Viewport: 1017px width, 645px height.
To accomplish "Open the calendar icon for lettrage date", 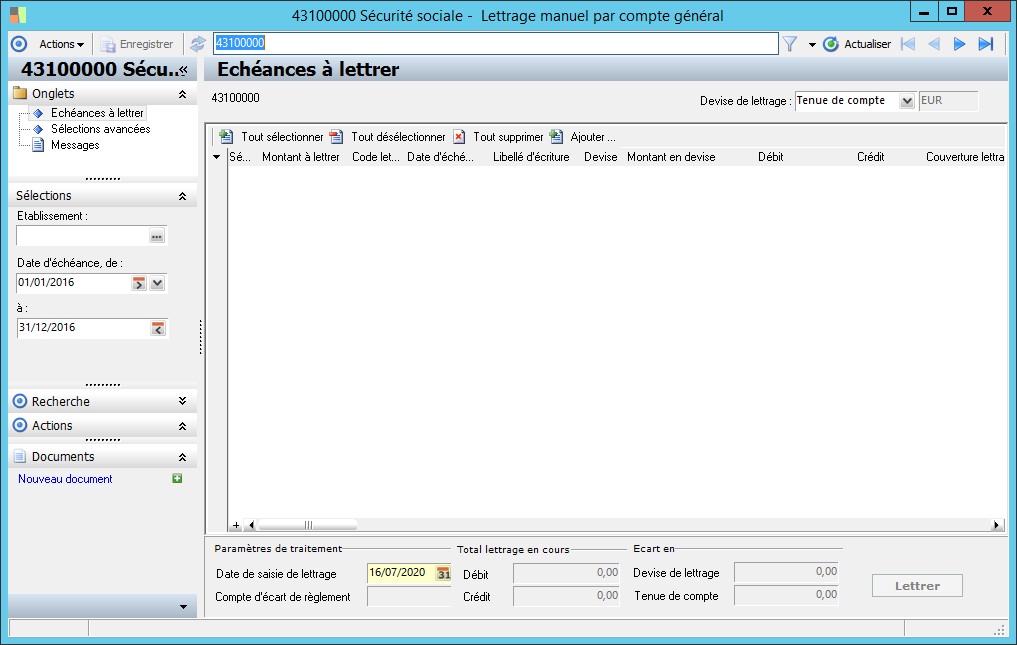I will tap(443, 574).
